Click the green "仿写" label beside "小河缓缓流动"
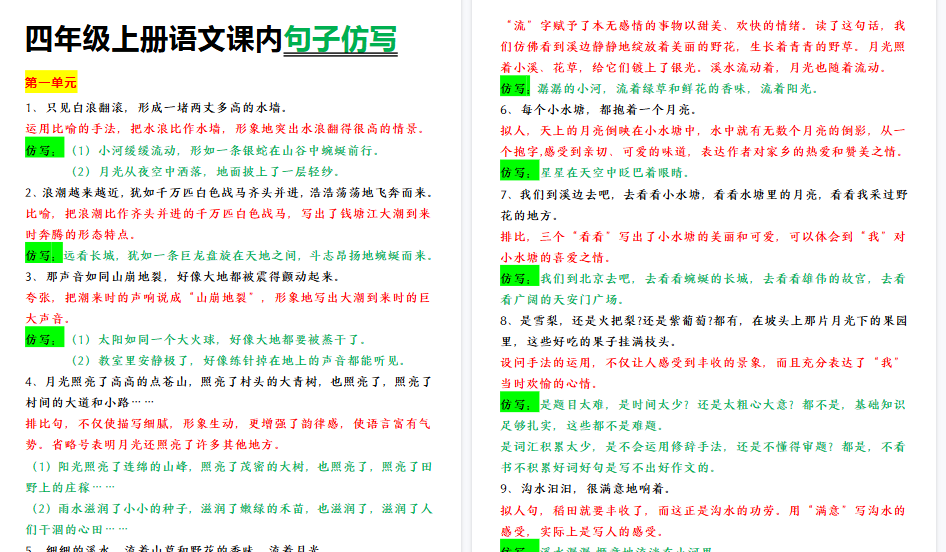The height and width of the screenshot is (552, 946). pos(43,150)
